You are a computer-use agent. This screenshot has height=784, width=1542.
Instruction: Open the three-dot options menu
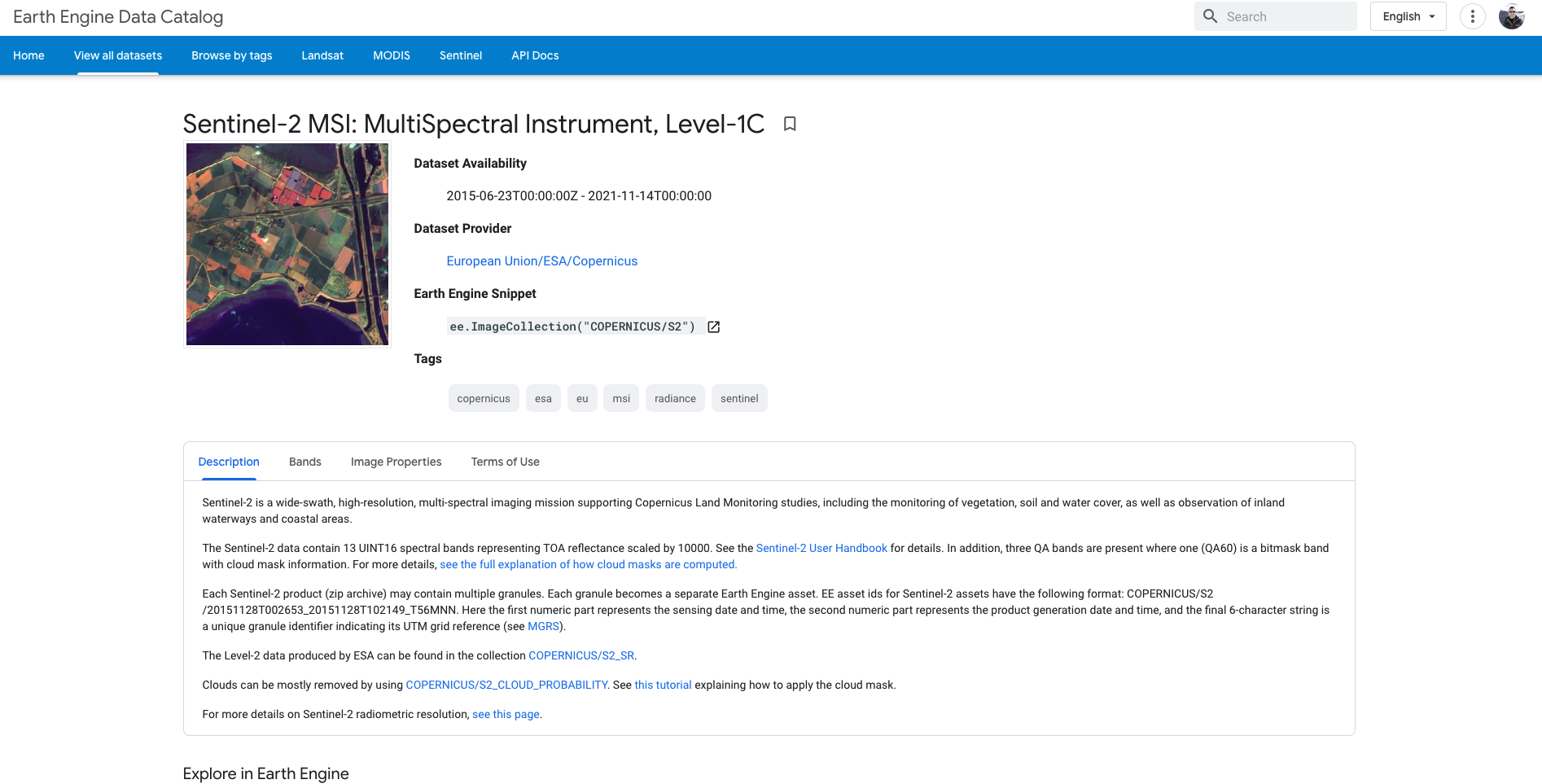coord(1472,16)
